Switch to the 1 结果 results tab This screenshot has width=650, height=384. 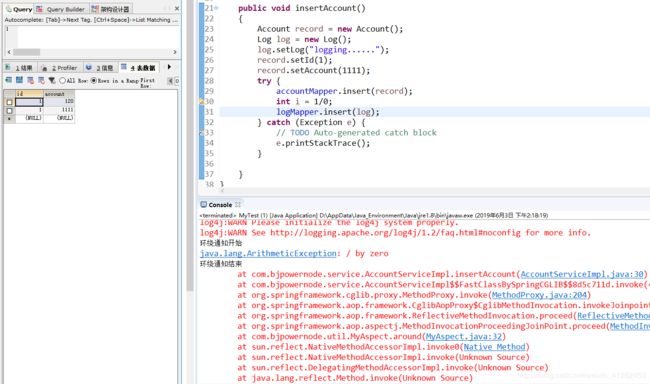(x=20, y=68)
